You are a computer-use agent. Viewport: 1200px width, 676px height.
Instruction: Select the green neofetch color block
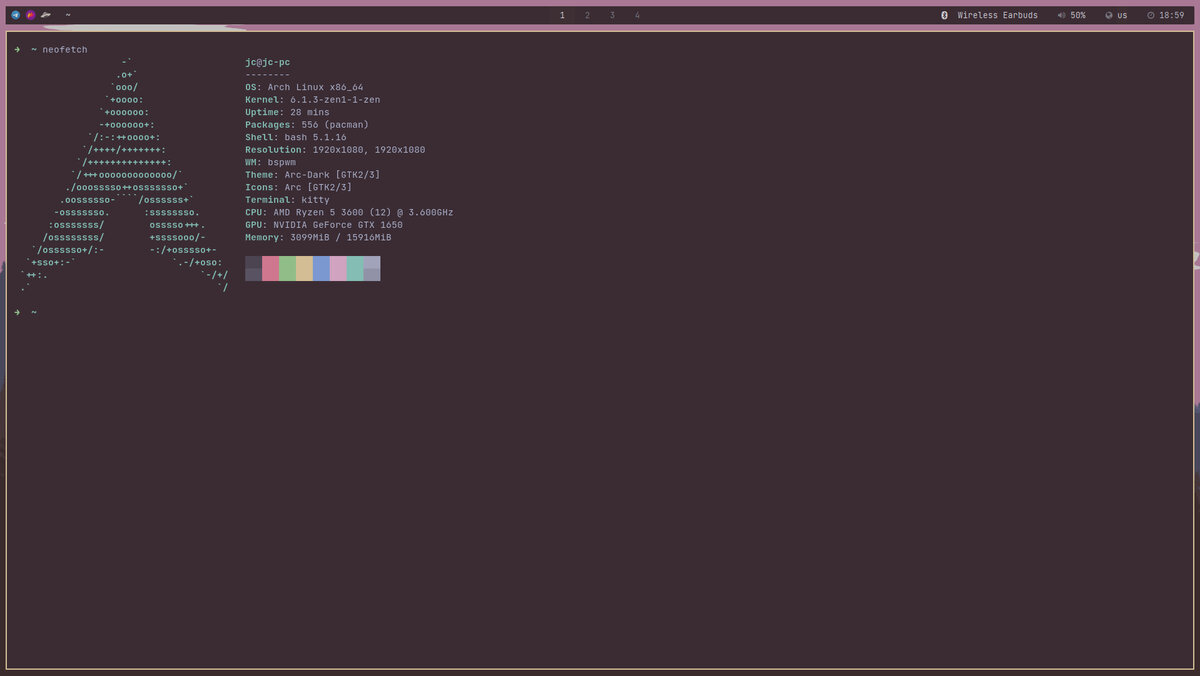pos(288,268)
